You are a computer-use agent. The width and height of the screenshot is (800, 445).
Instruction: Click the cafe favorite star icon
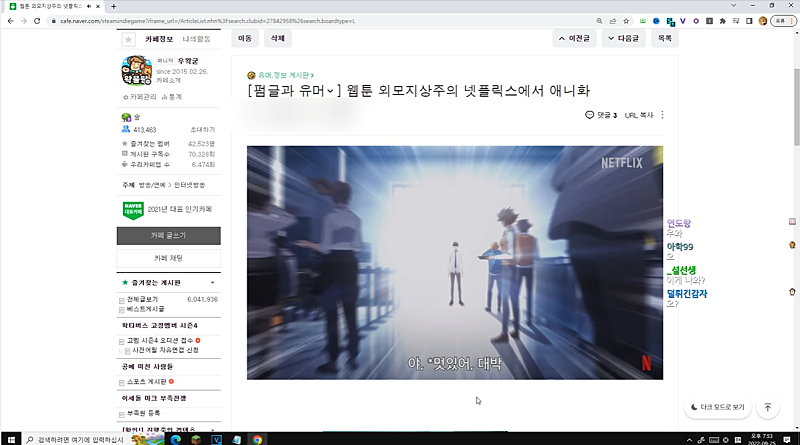pyautogui.click(x=128, y=39)
